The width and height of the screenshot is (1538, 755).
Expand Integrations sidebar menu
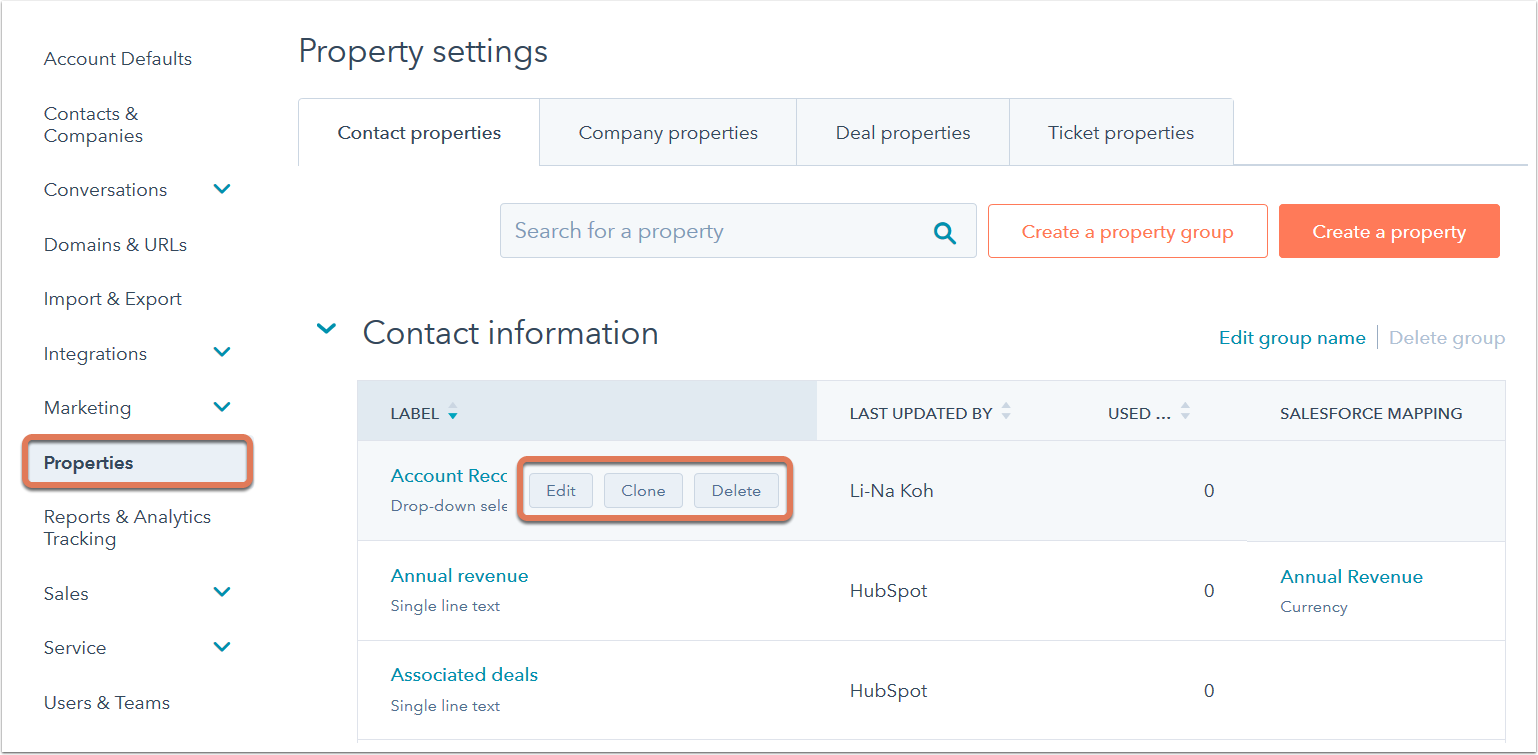[222, 352]
